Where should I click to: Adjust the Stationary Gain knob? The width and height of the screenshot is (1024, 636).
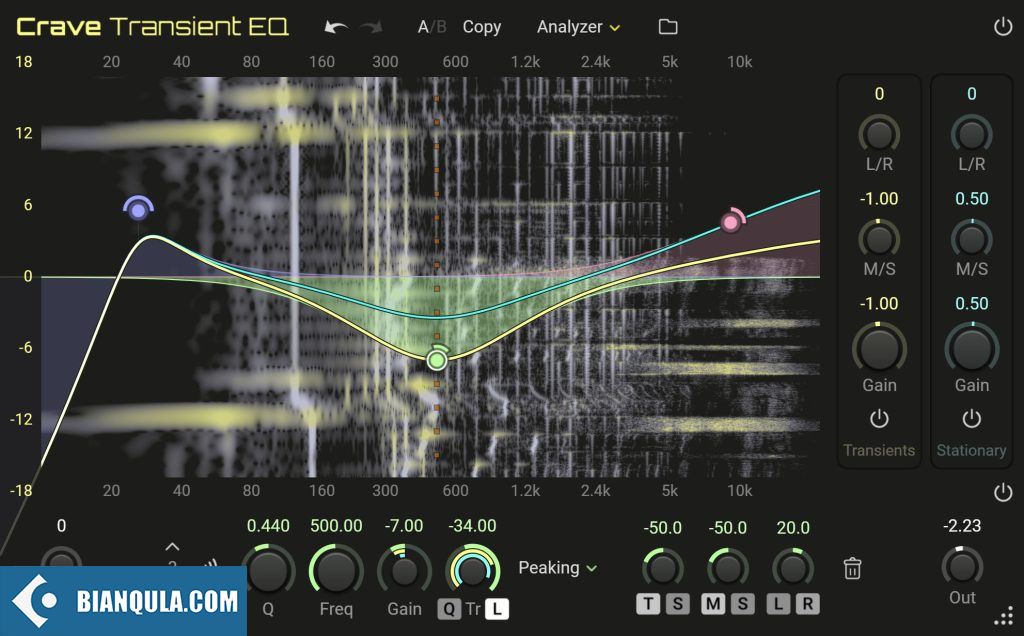pos(972,349)
